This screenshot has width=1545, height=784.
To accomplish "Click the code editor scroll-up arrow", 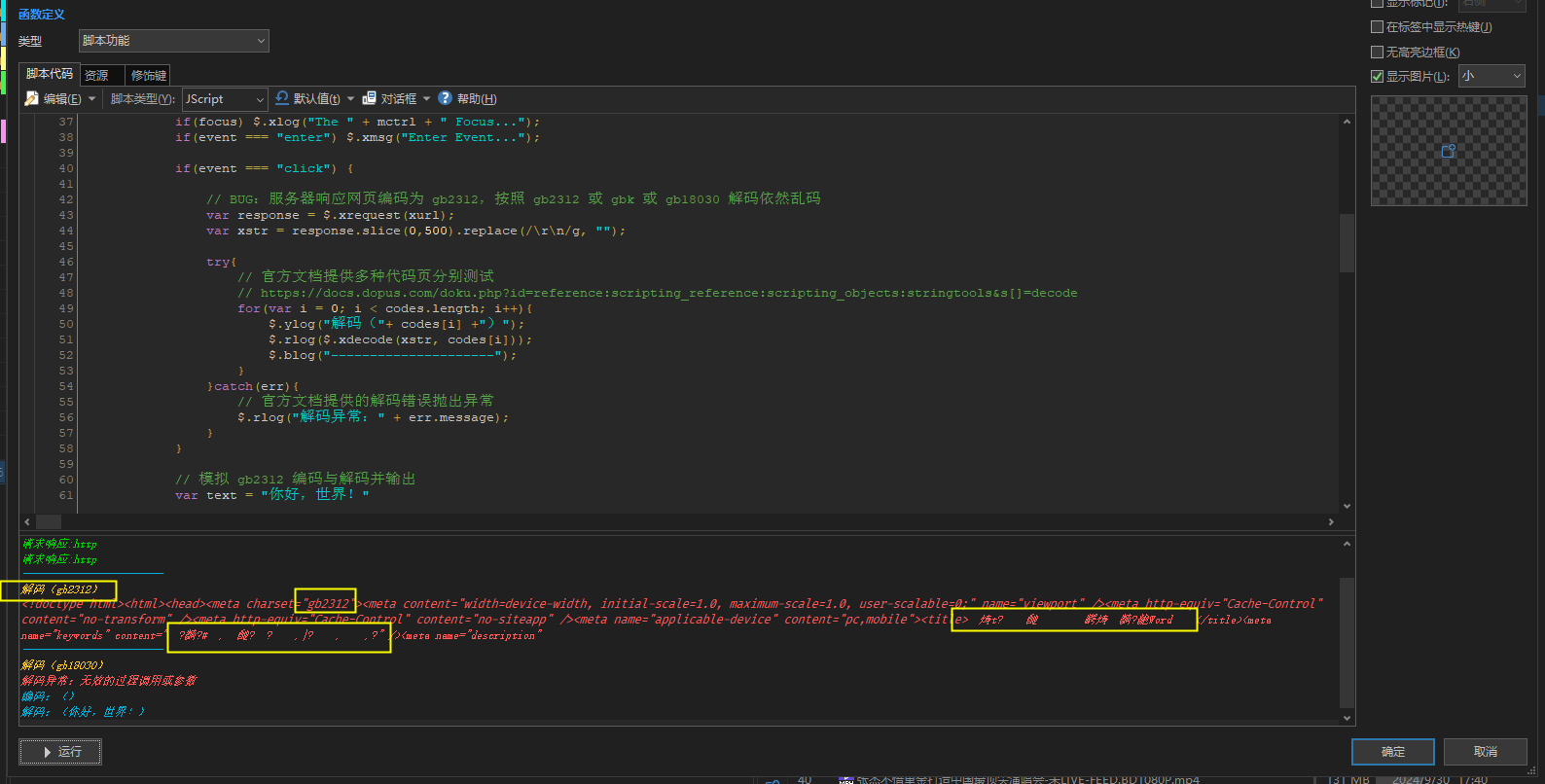I will 1347,122.
